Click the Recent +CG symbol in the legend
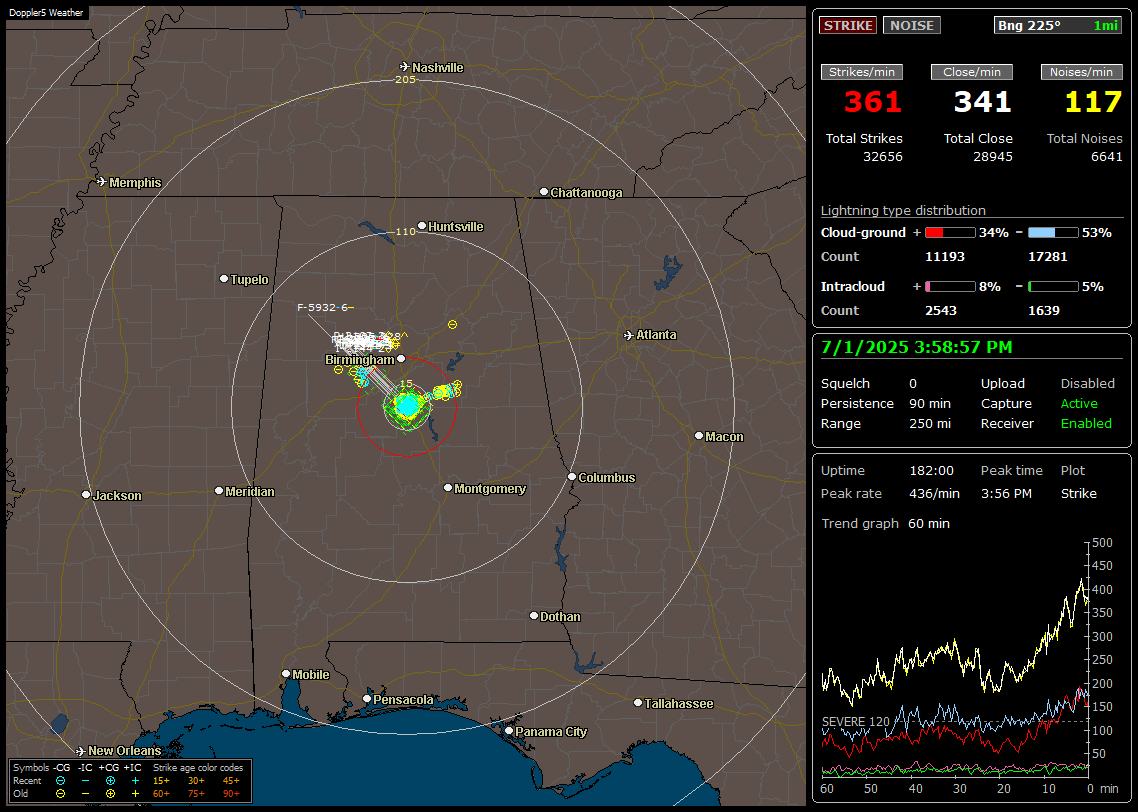Screen dimensions: 1138x812 (110, 781)
